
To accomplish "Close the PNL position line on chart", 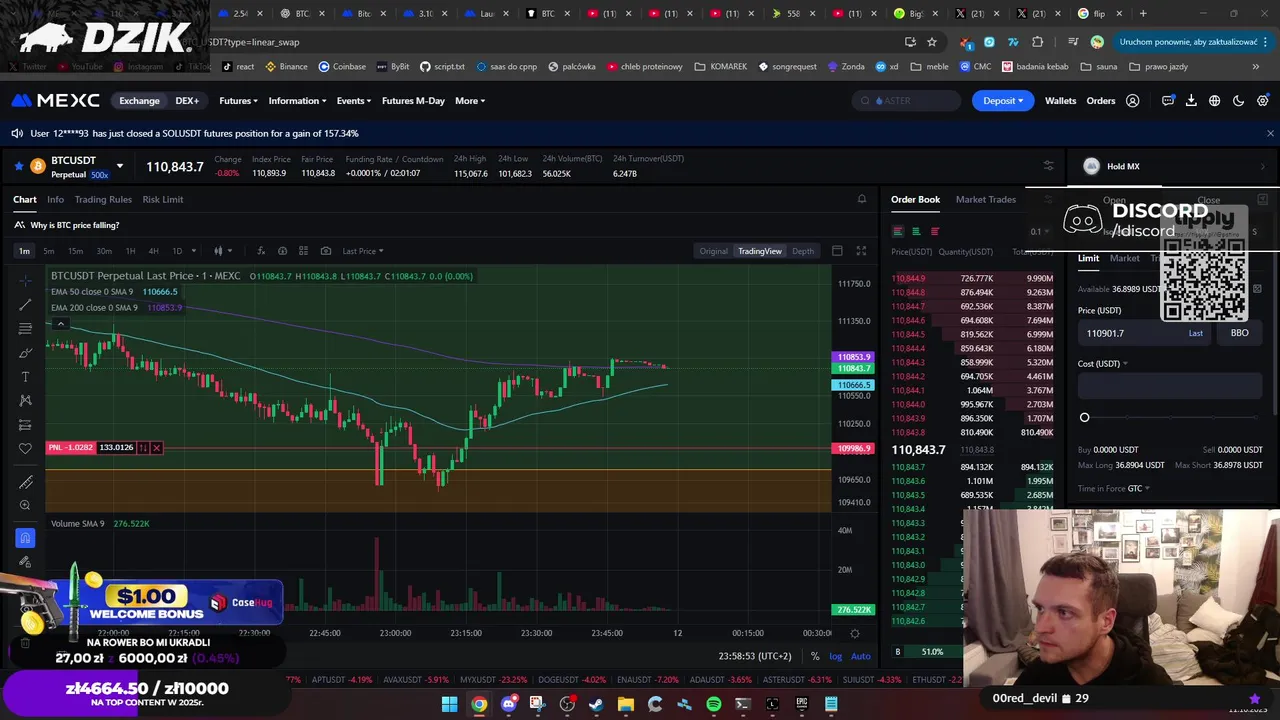I will click(x=156, y=448).
